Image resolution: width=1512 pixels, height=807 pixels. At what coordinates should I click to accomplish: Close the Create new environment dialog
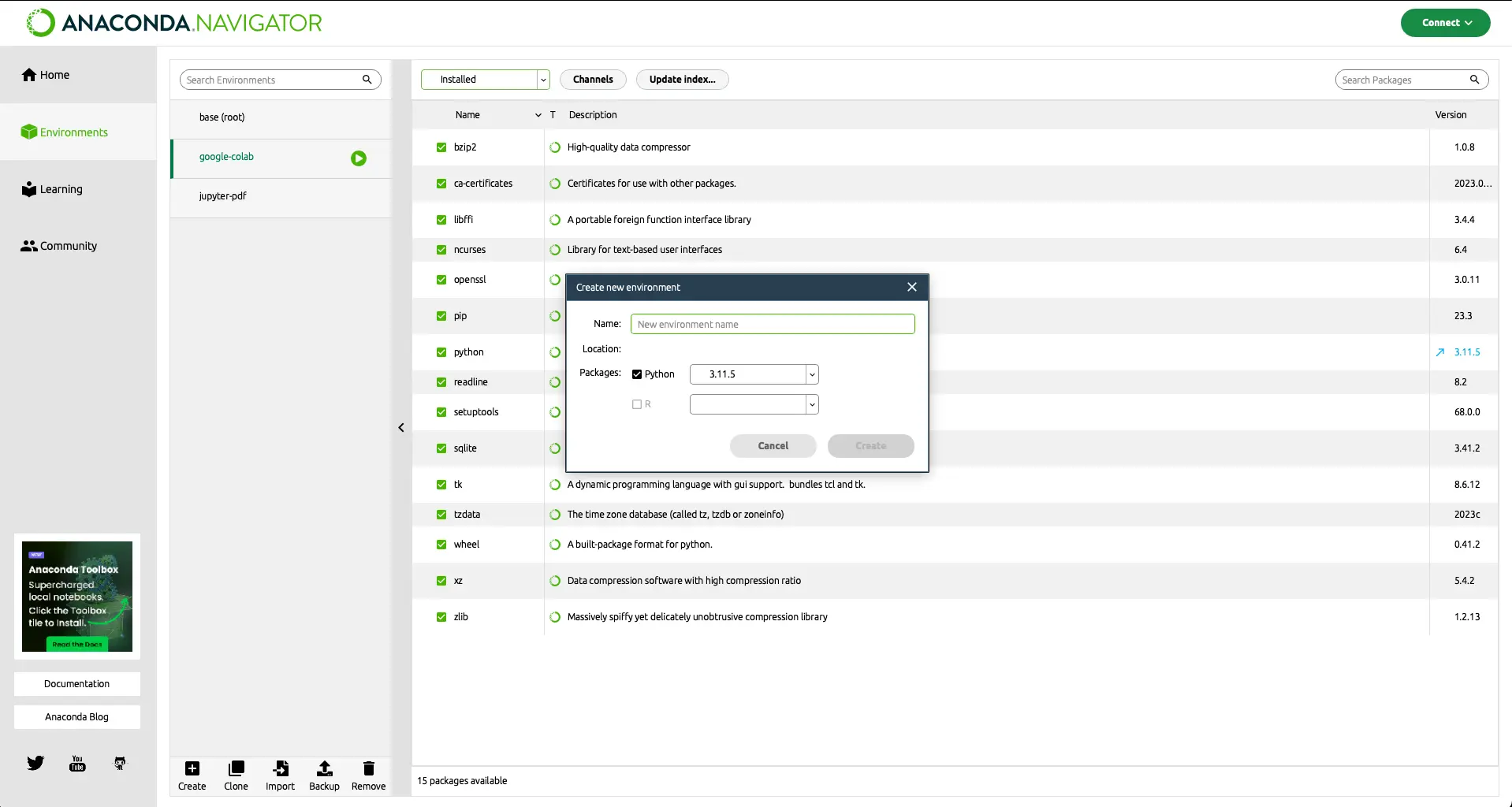coord(912,287)
